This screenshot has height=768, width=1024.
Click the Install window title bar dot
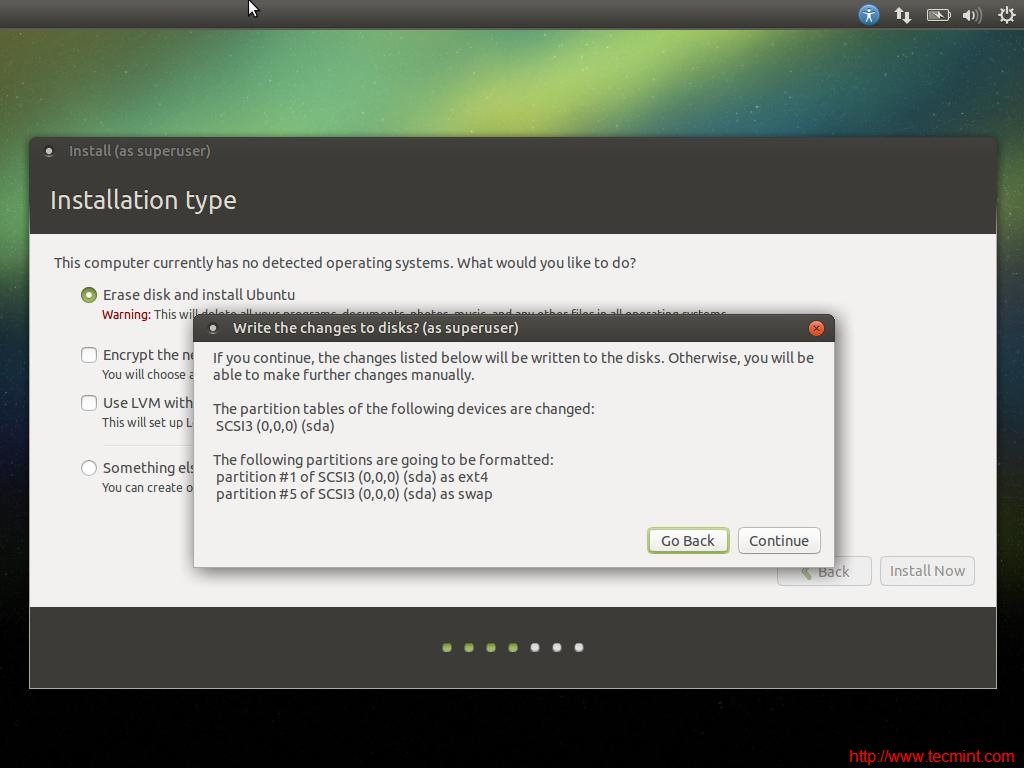point(48,152)
